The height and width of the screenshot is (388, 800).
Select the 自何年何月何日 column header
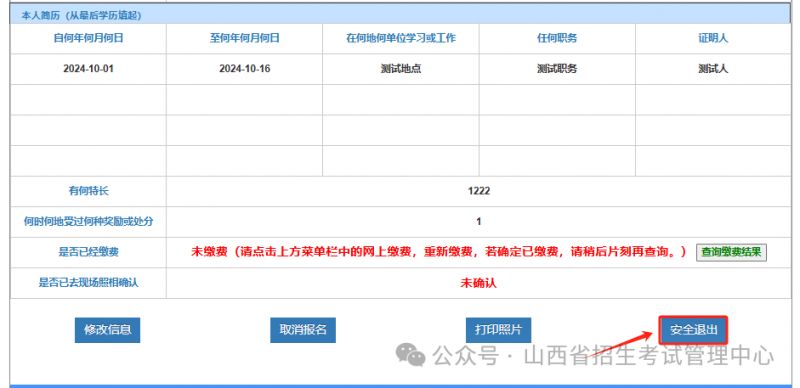88,38
